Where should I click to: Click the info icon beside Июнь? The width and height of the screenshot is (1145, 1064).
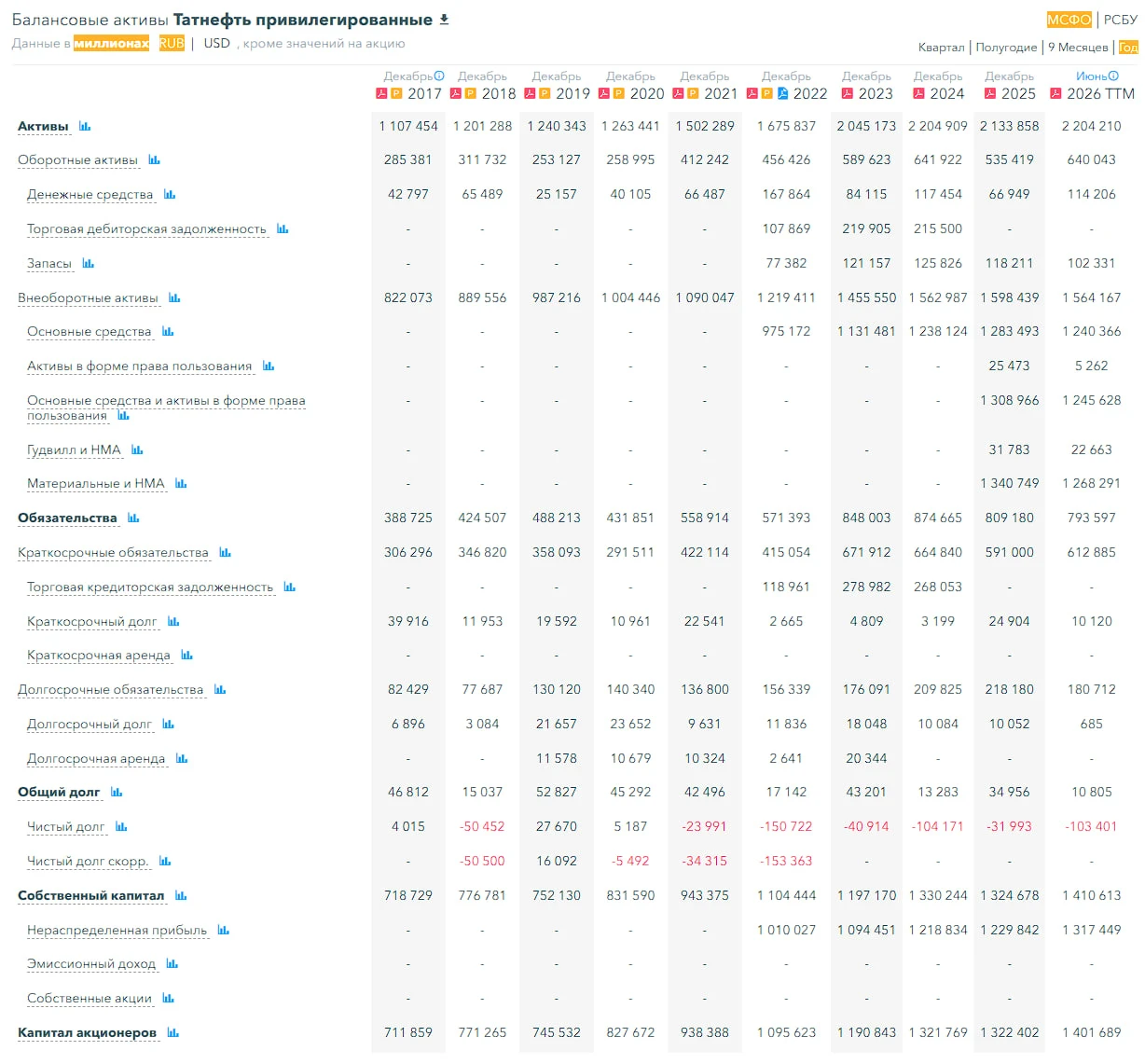[1113, 76]
